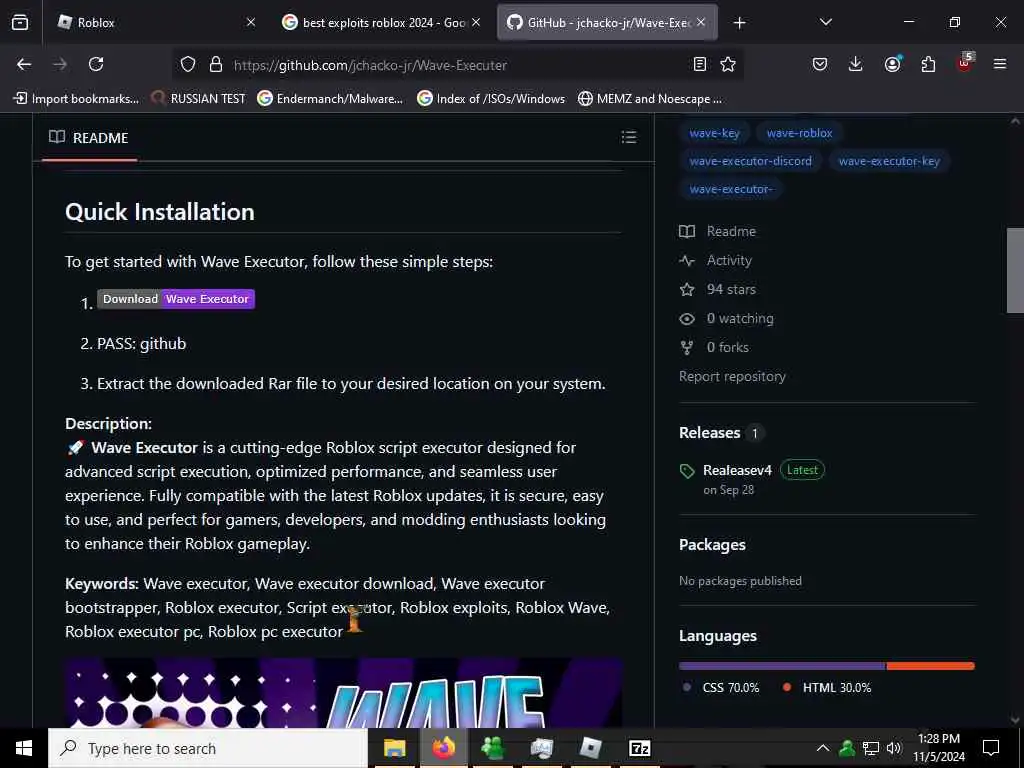Open RUSSIAN TEST bookmark
Screen dimensions: 1024x768
pos(198,99)
